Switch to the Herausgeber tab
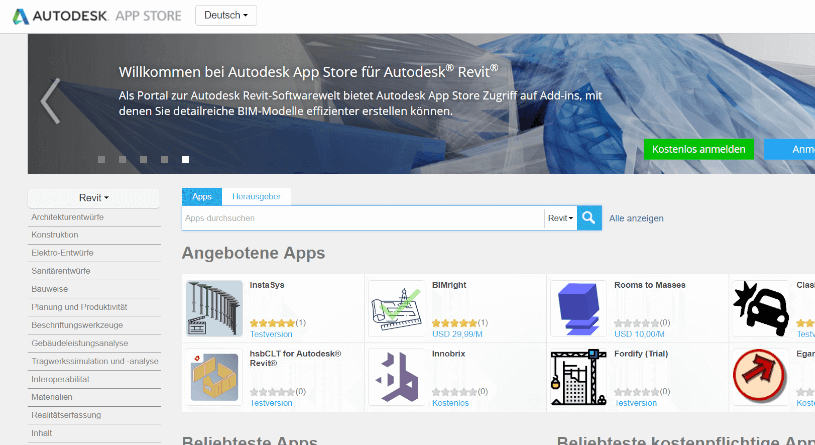Viewport: 815px width, 445px height. [256, 197]
